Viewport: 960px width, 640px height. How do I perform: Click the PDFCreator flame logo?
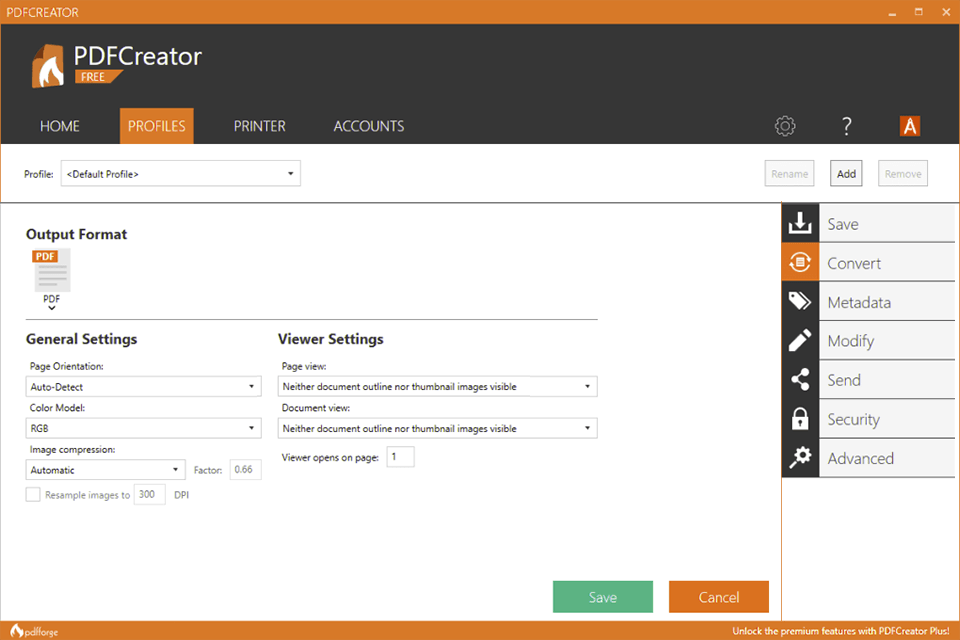(48, 66)
